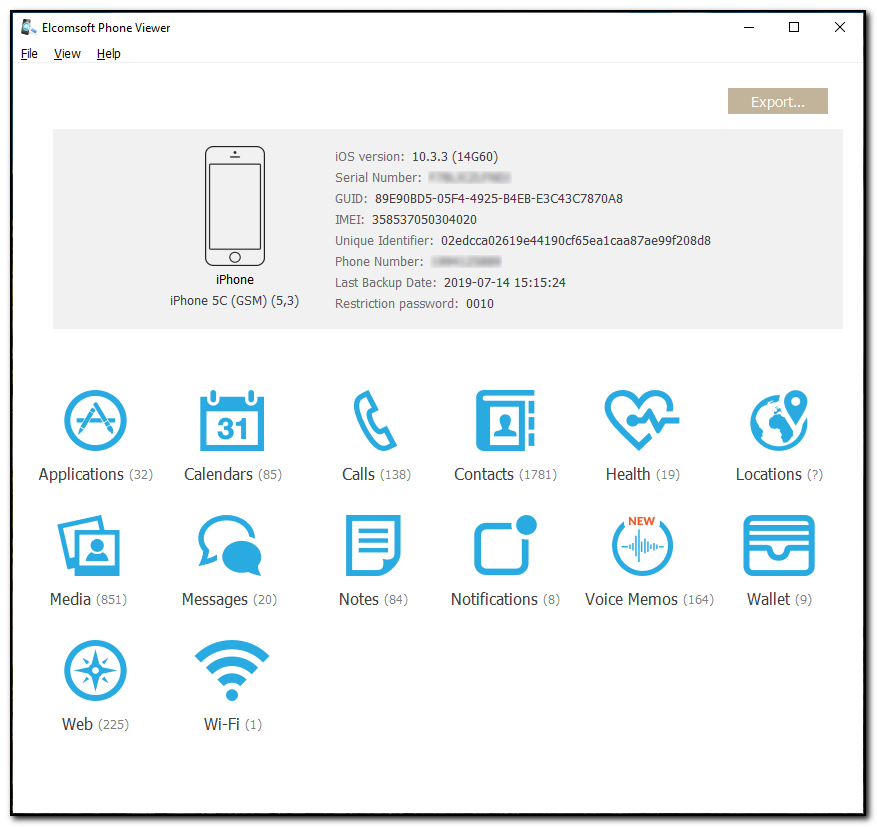Viewport: 877px width, 827px height.
Task: Open the Web compass icon
Action: (x=95, y=671)
